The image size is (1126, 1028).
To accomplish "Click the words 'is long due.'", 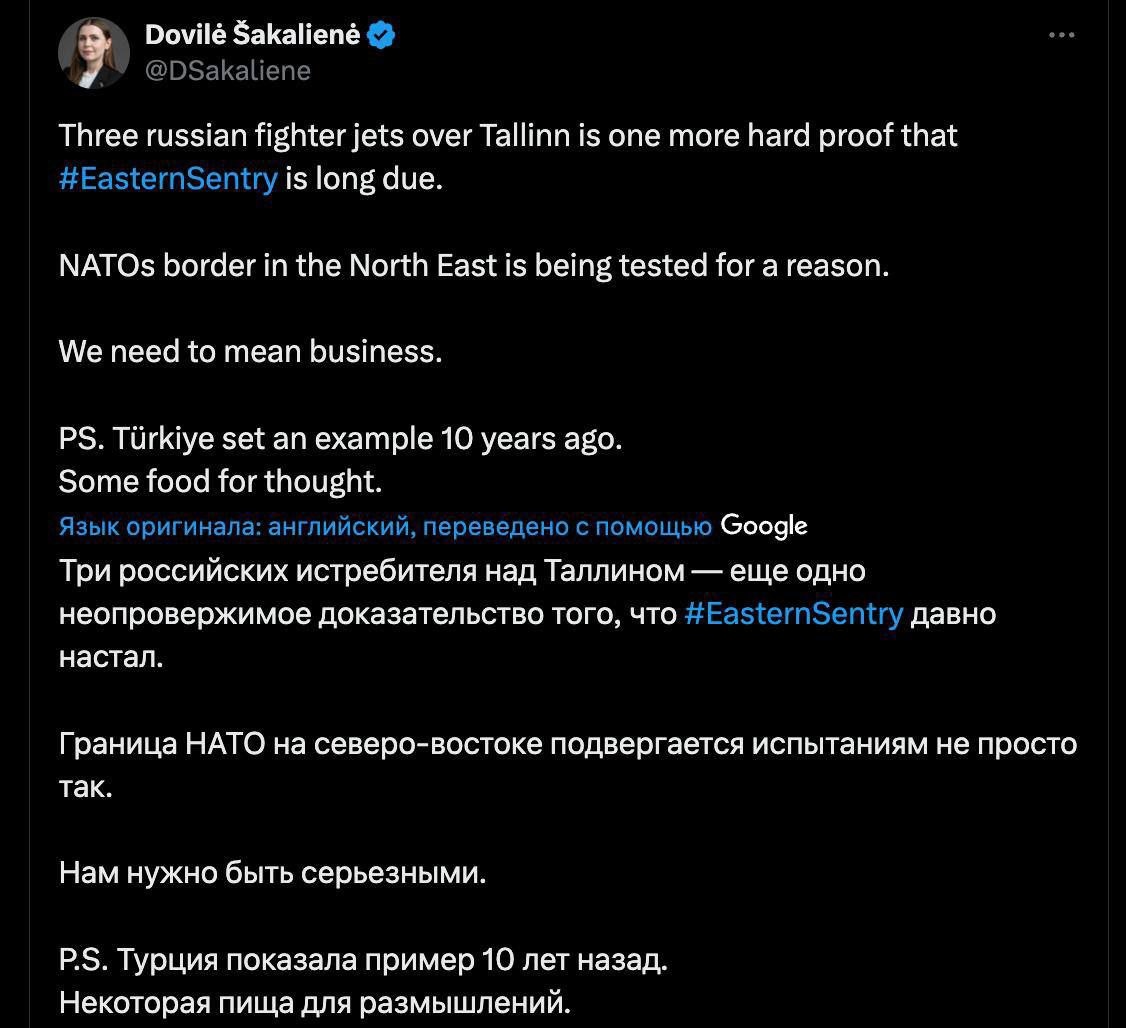I will (x=363, y=180).
